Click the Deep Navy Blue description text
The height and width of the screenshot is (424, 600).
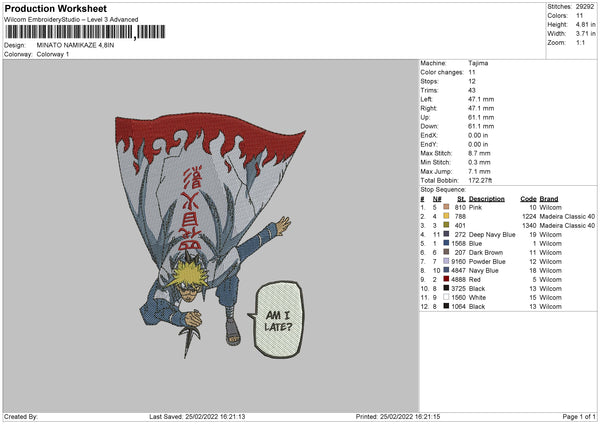click(492, 235)
